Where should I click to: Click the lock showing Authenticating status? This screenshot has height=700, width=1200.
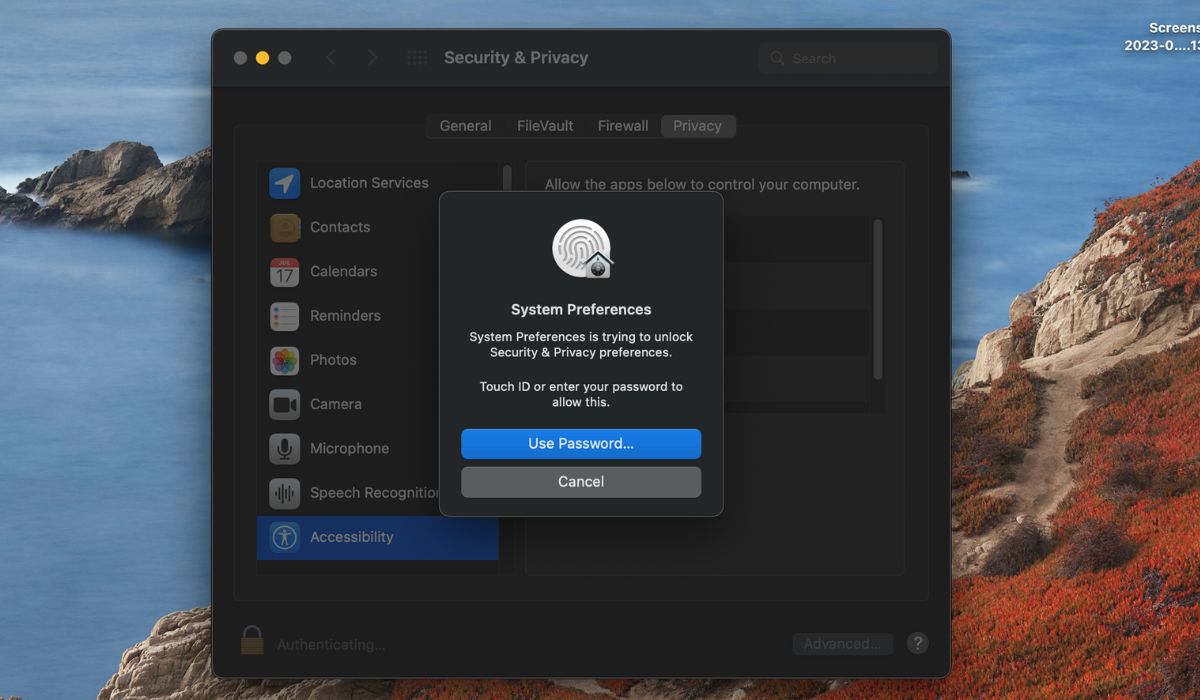pos(251,639)
